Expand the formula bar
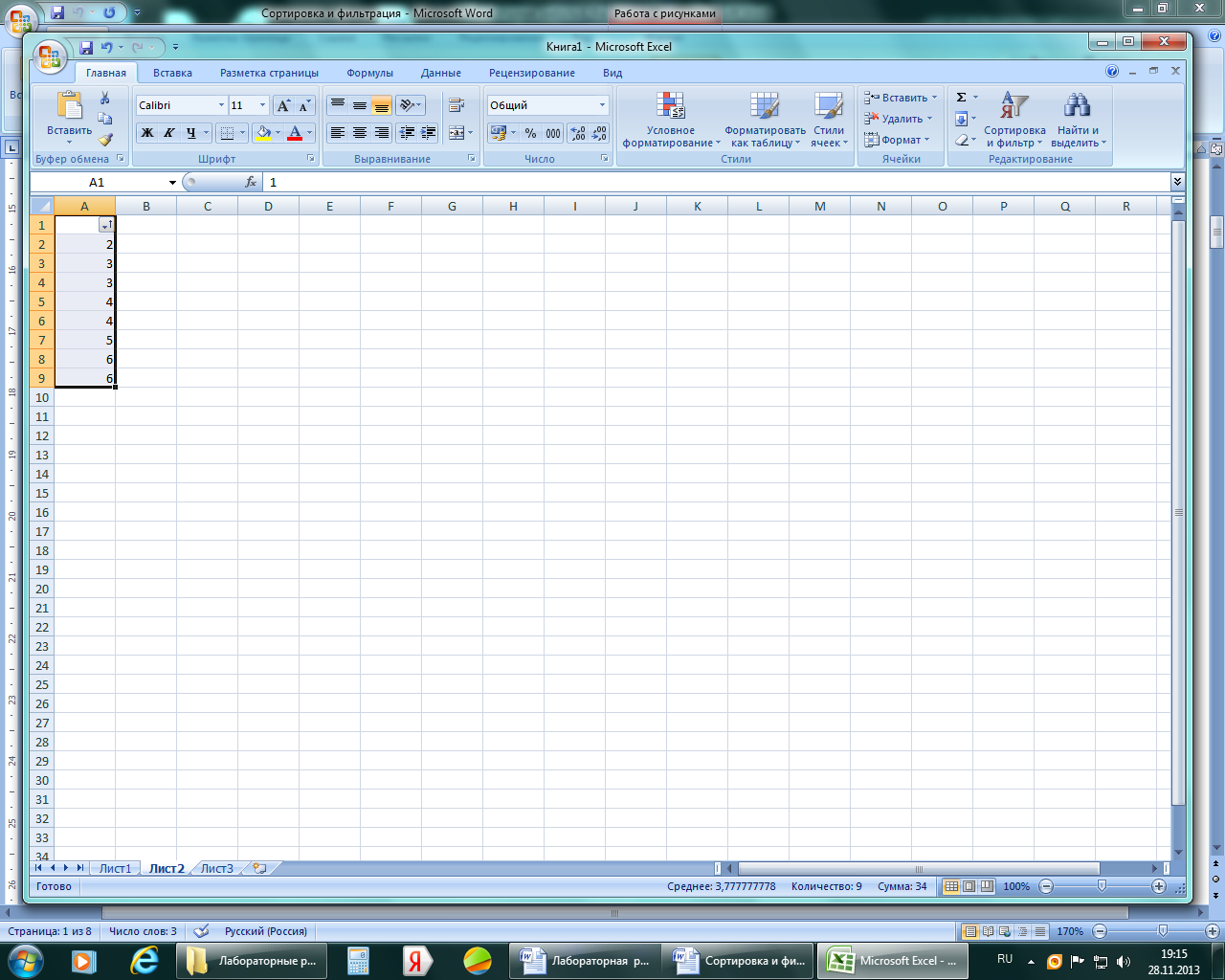This screenshot has height=980, width=1225. 1177,182
